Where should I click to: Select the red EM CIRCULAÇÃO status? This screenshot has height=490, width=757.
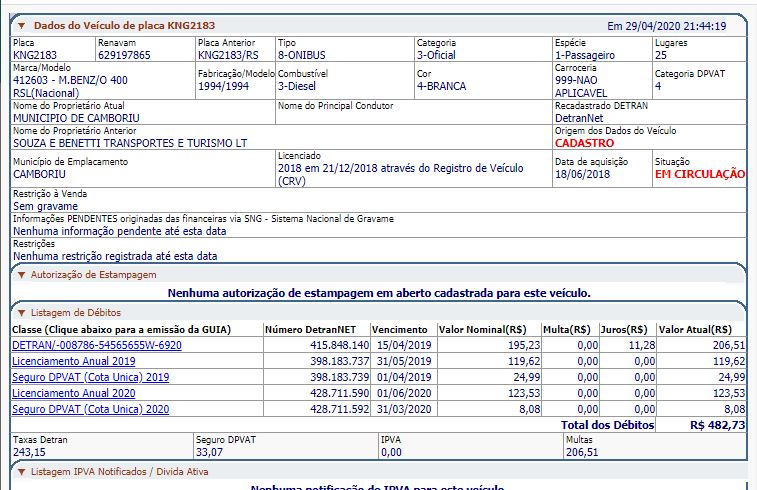pyautogui.click(x=700, y=174)
